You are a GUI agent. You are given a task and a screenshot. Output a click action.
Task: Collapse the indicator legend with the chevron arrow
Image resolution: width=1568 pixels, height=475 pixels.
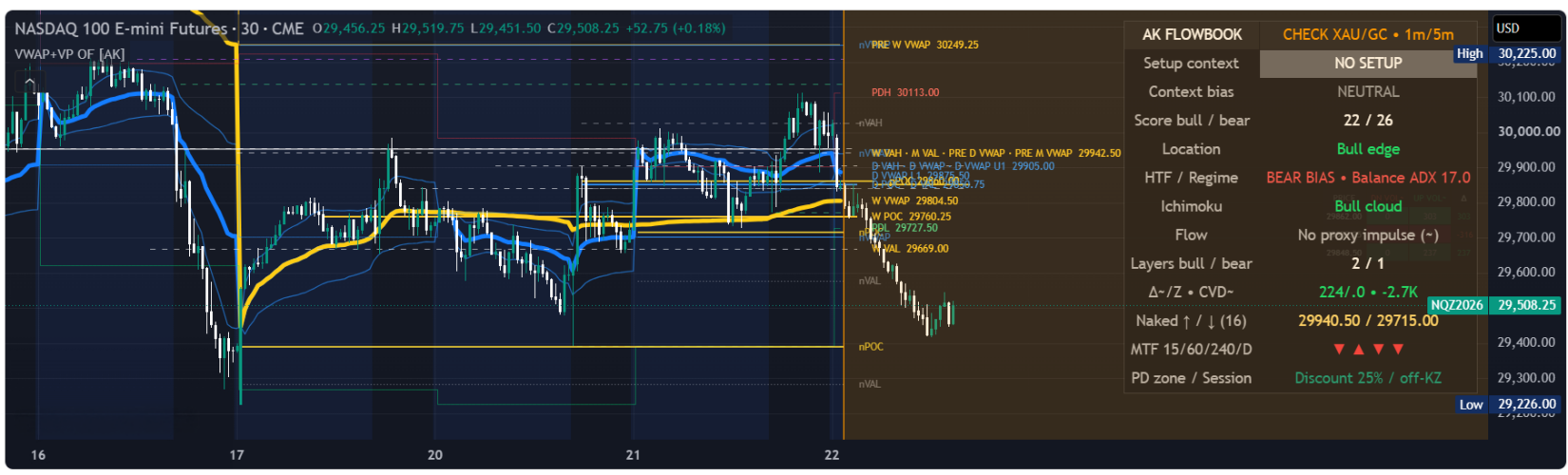coord(29,83)
